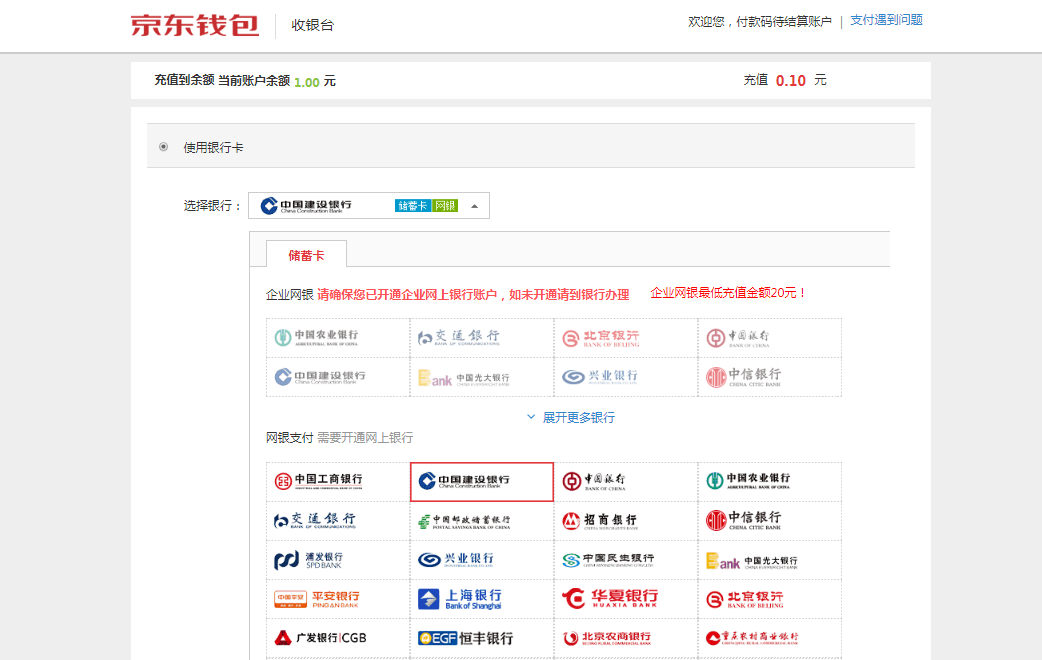Select 上海银行 Bank of Shanghai
The width and height of the screenshot is (1042, 660).
pos(482,599)
